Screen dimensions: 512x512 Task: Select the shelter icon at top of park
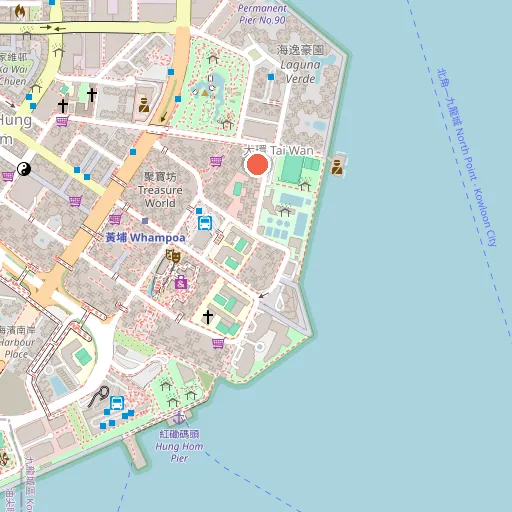pos(213,59)
